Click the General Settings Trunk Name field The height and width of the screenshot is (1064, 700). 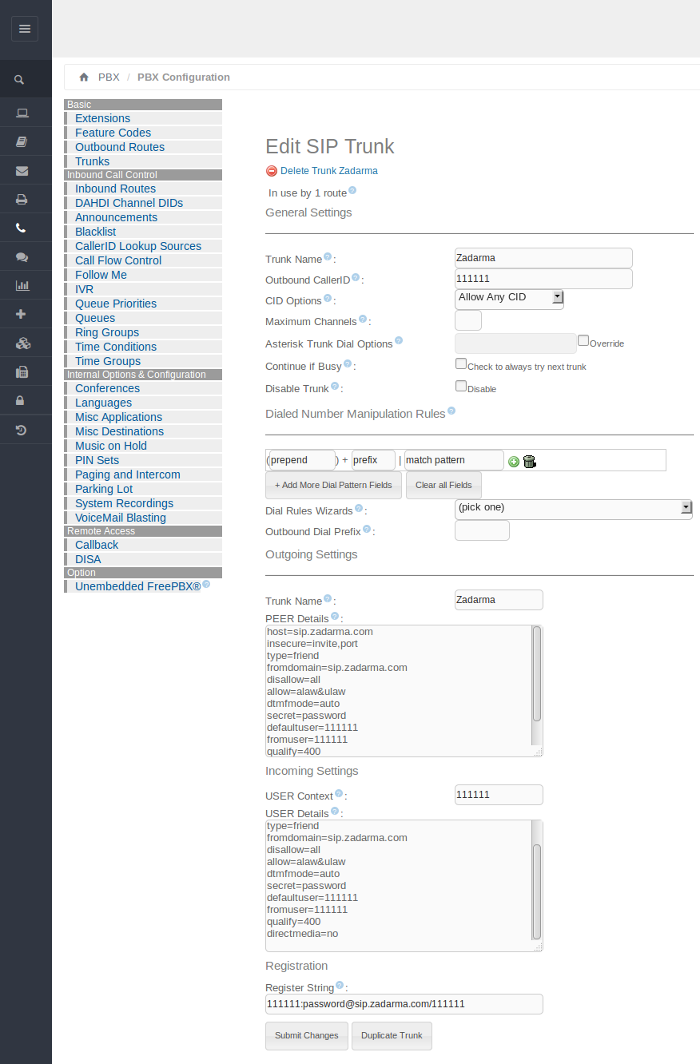[543, 258]
